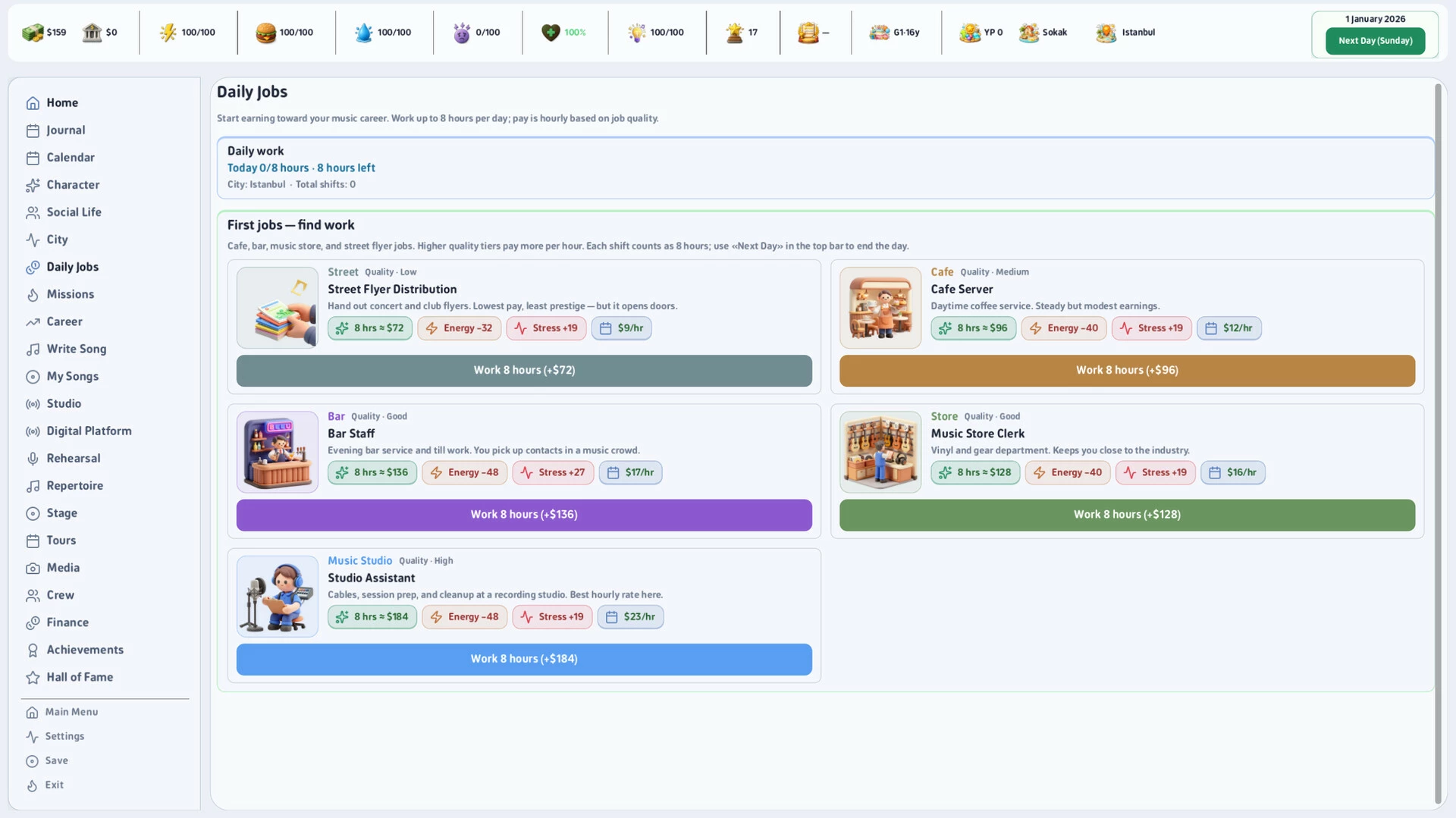This screenshot has width=1456, height=818.
Task: Click the lightbulb inspiration icon
Action: [x=636, y=33]
